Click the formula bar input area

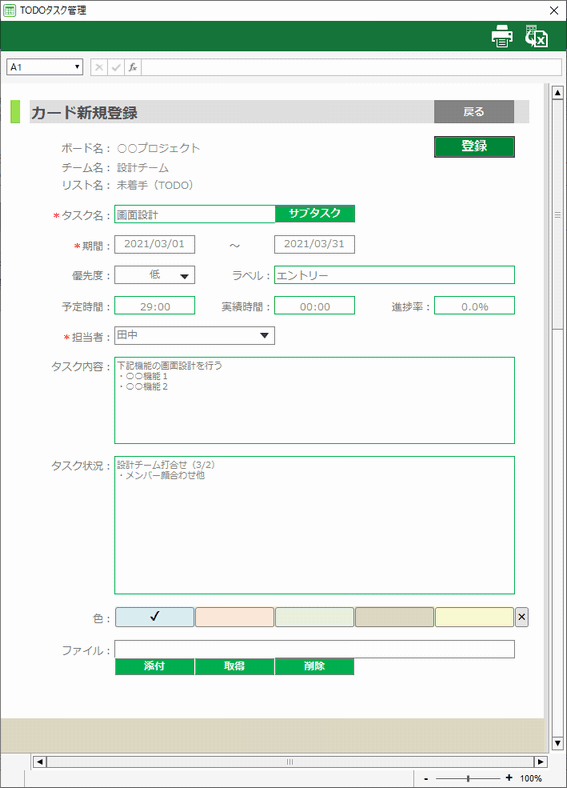[x=351, y=67]
